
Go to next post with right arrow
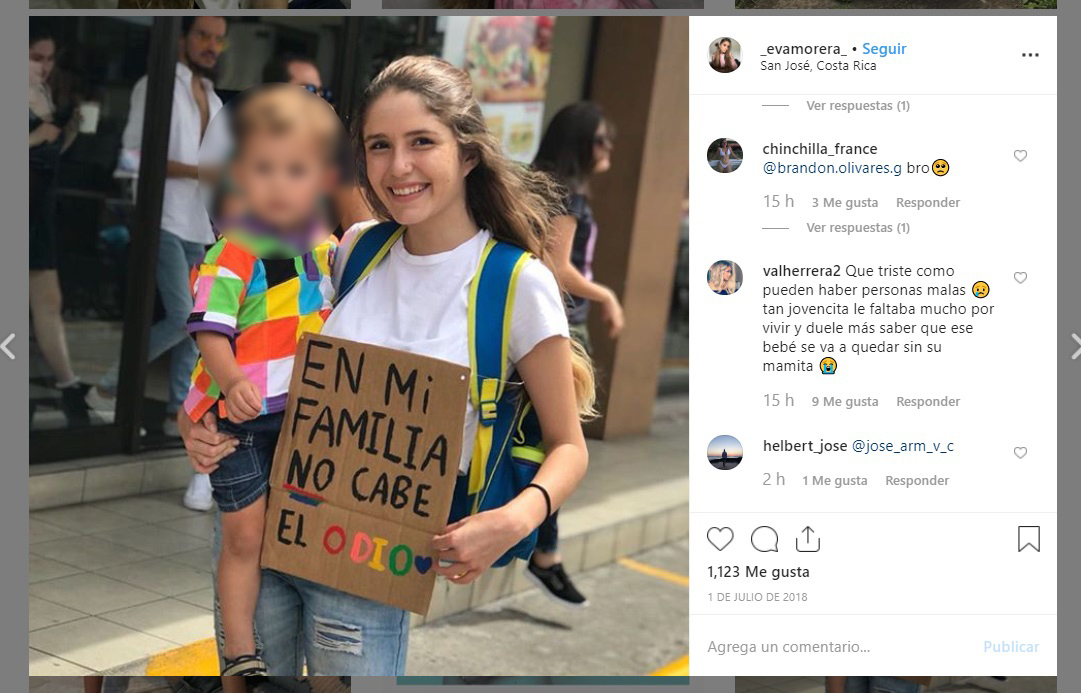click(1075, 346)
